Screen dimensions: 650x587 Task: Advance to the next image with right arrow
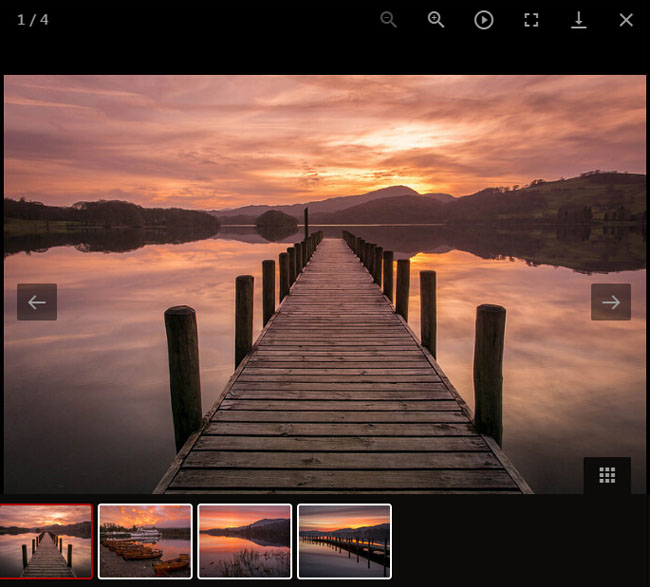[611, 302]
